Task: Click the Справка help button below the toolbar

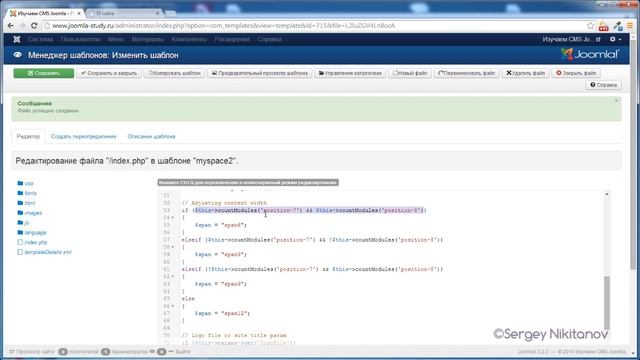Action: point(603,85)
